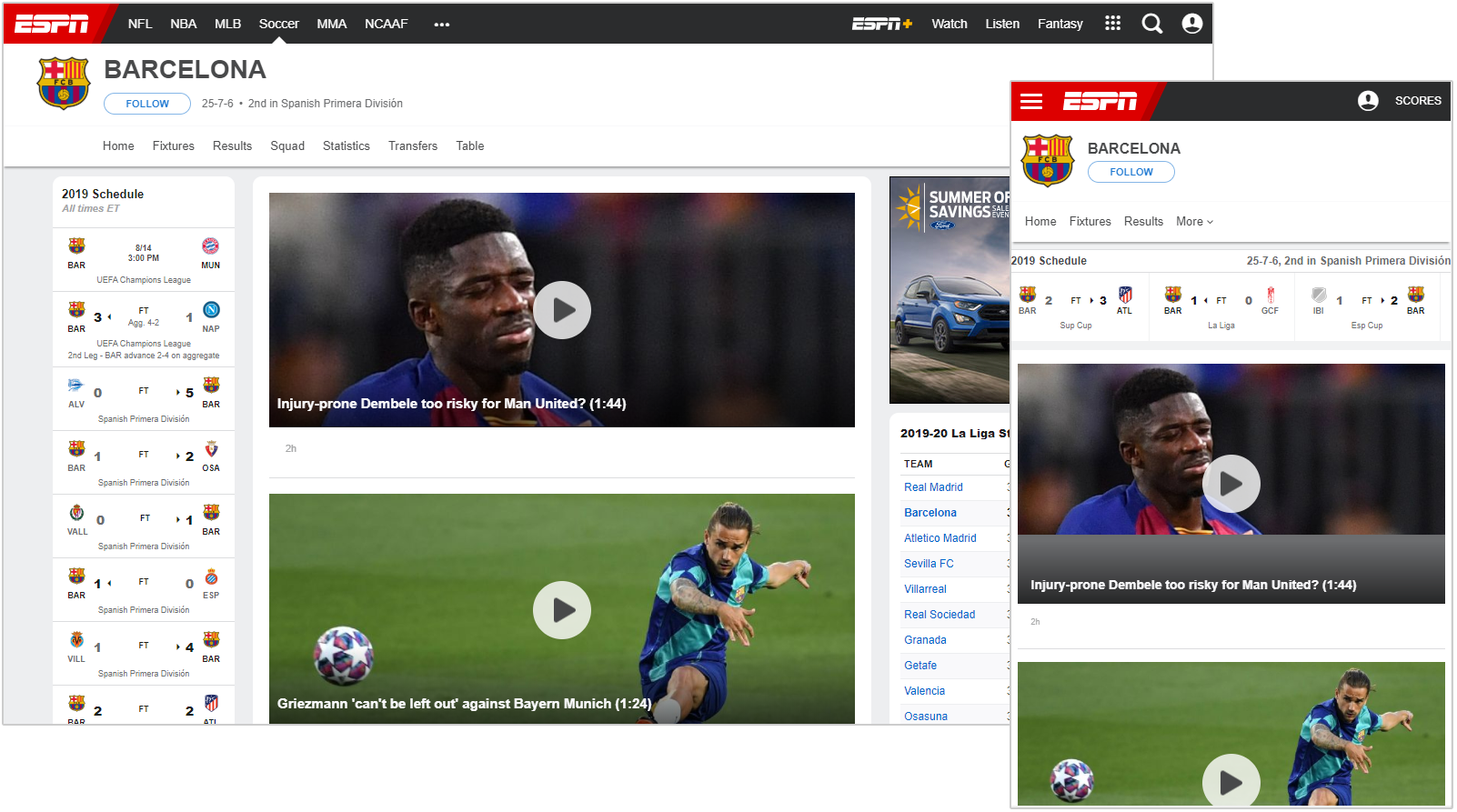Viewport: 1457px width, 812px height.
Task: Open Real Madrid in La Liga table
Action: [933, 487]
